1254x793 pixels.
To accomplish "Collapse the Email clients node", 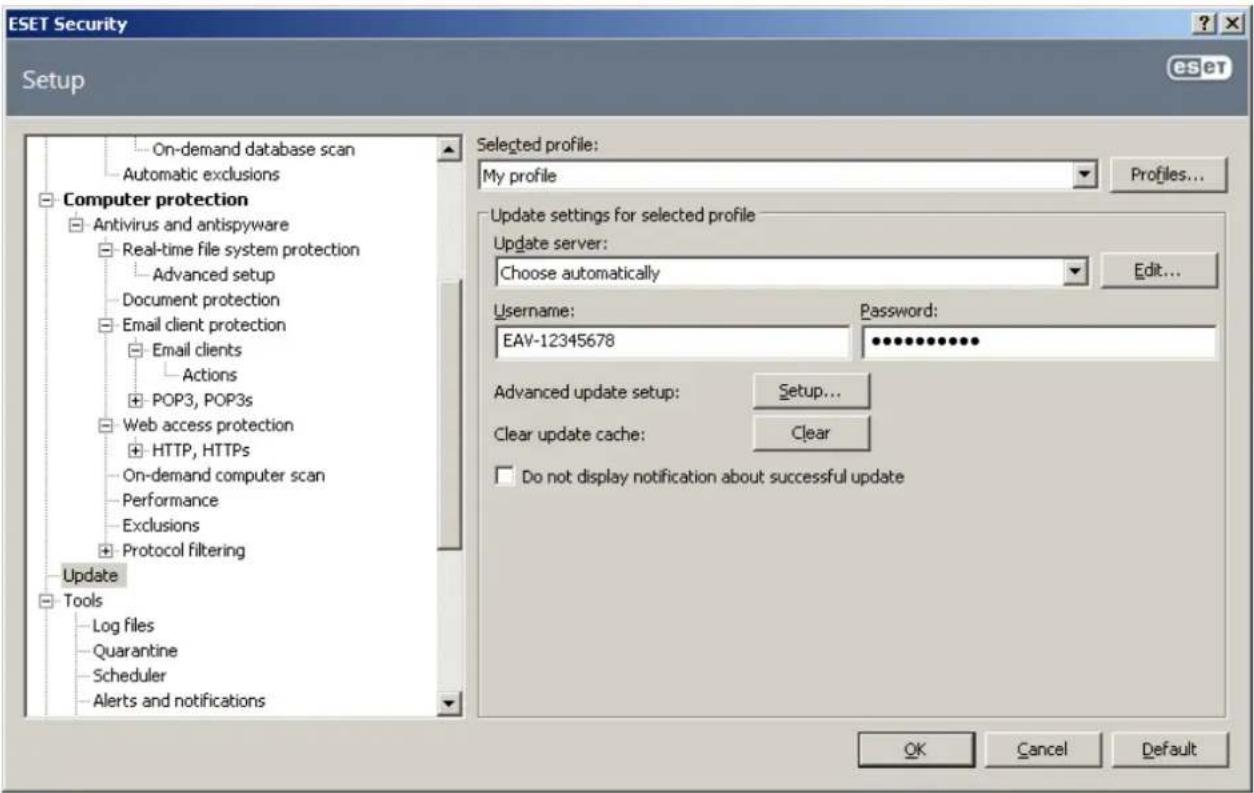I will pos(135,350).
